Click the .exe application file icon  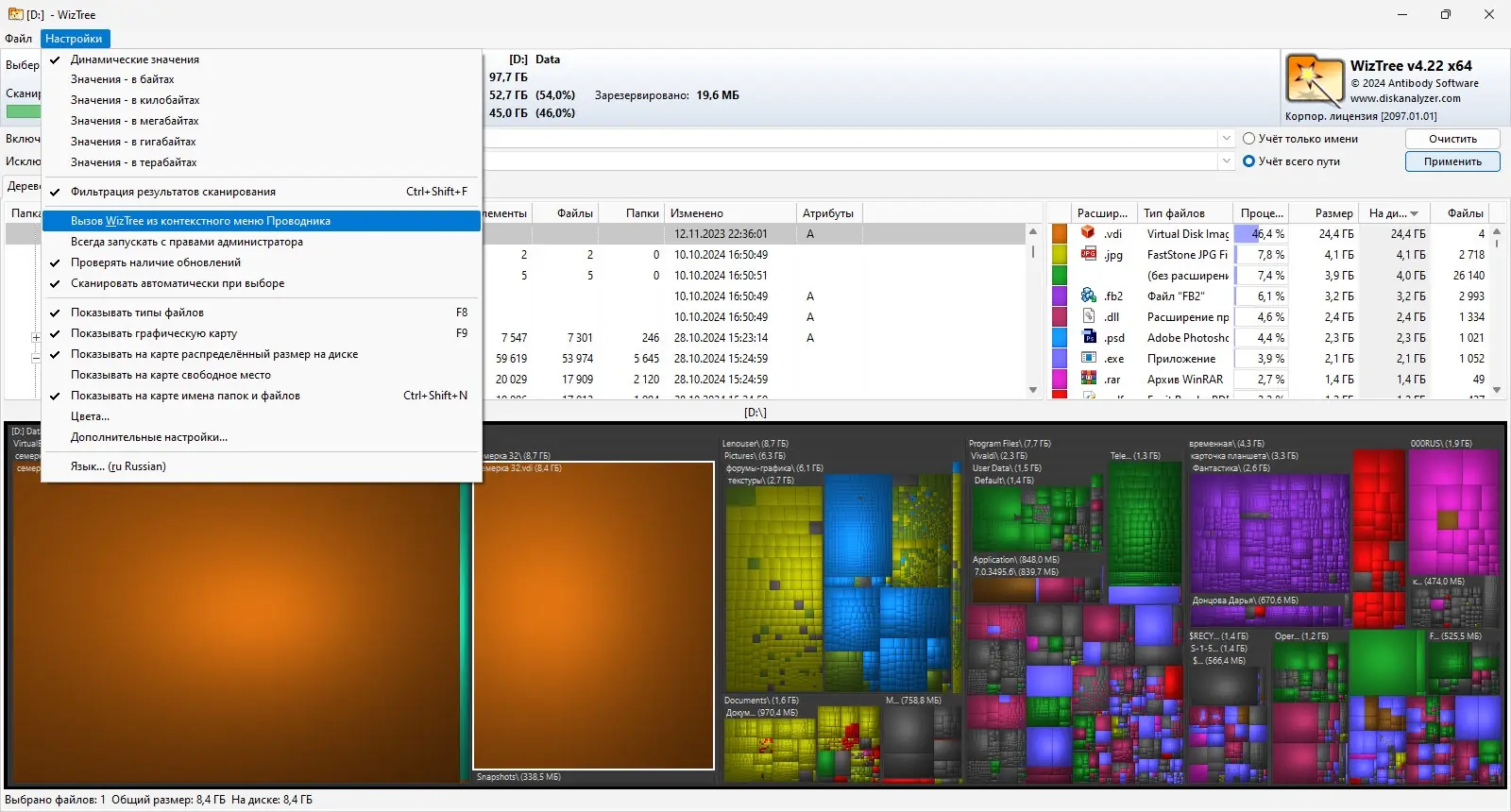(1089, 358)
